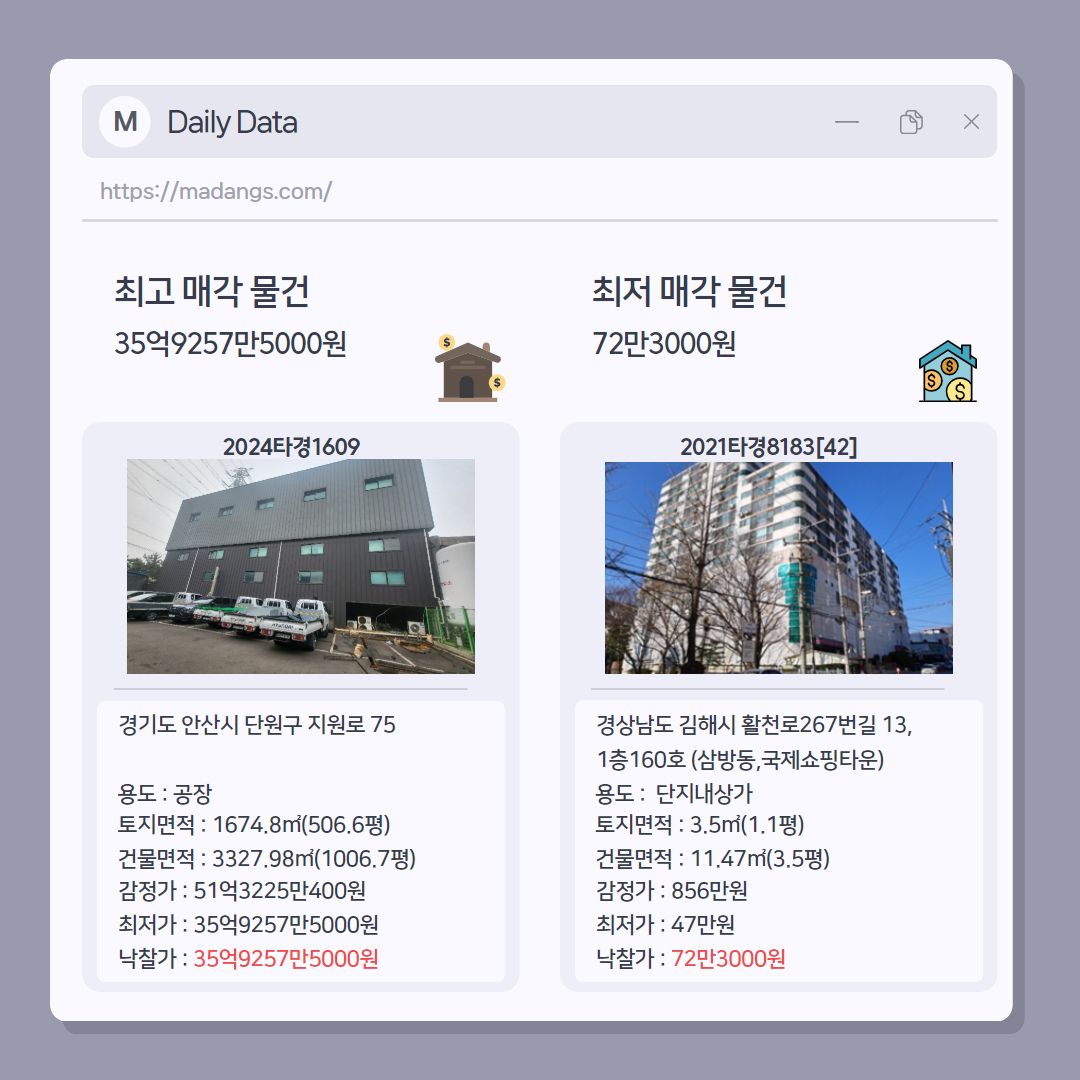Viewport: 1080px width, 1080px height.
Task: Click the brown house with coins icon
Action: (470, 368)
